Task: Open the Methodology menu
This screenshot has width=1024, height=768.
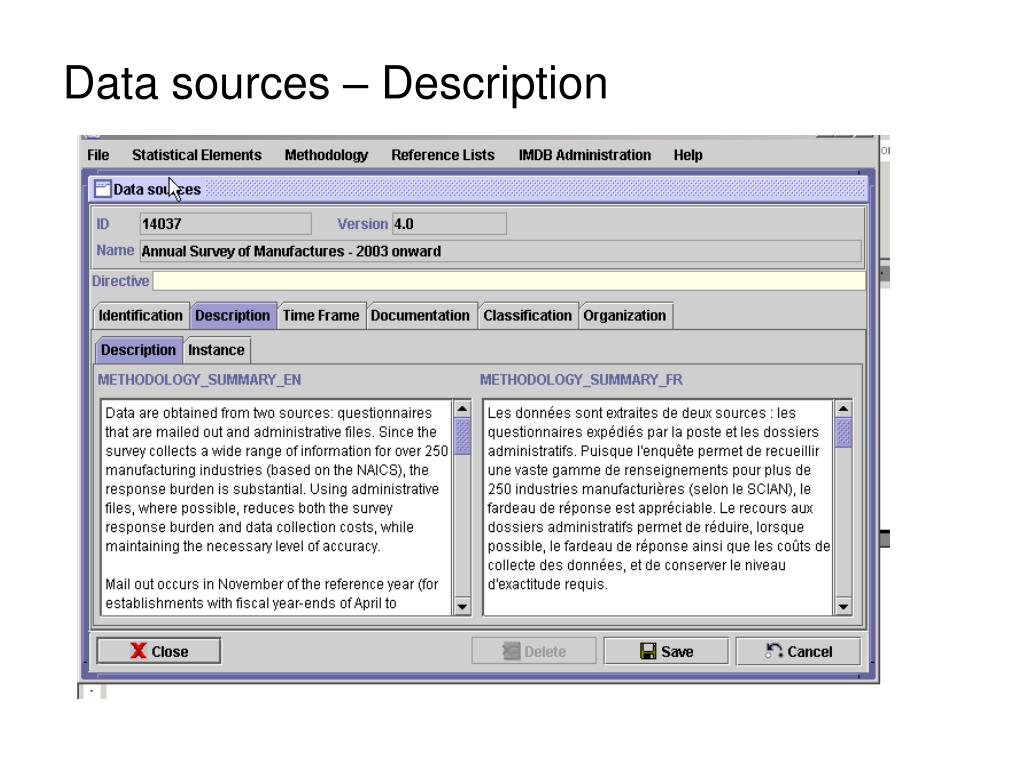Action: [x=326, y=155]
